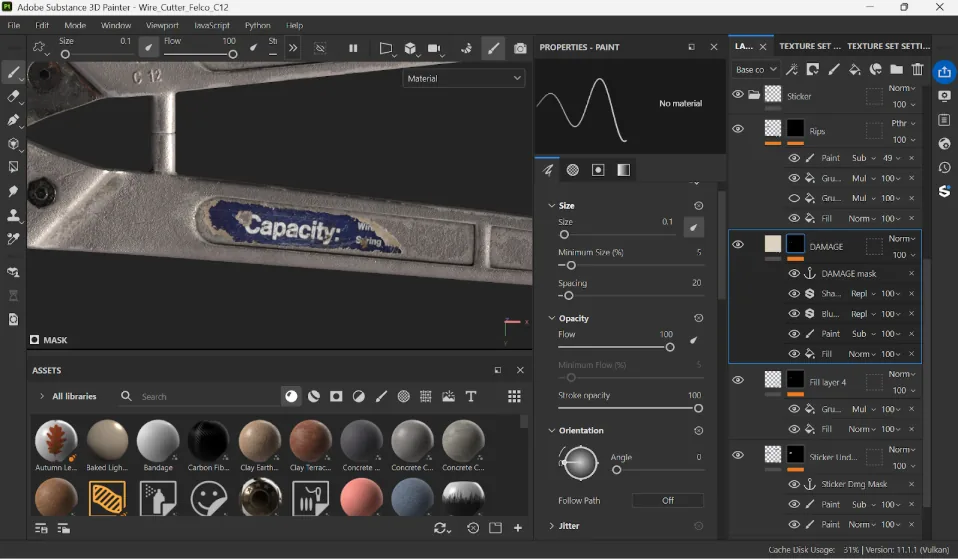Open the Export textures side button

pyautogui.click(x=945, y=72)
